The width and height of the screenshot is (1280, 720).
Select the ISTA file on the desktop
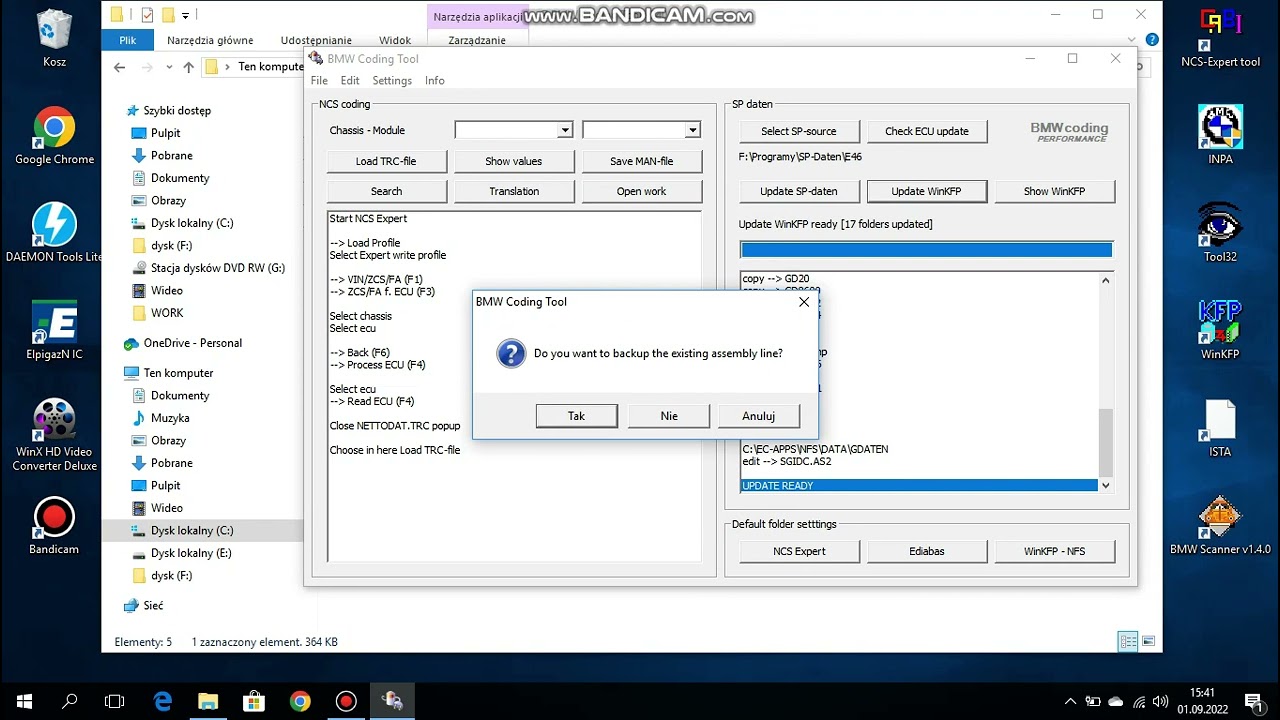[1220, 428]
